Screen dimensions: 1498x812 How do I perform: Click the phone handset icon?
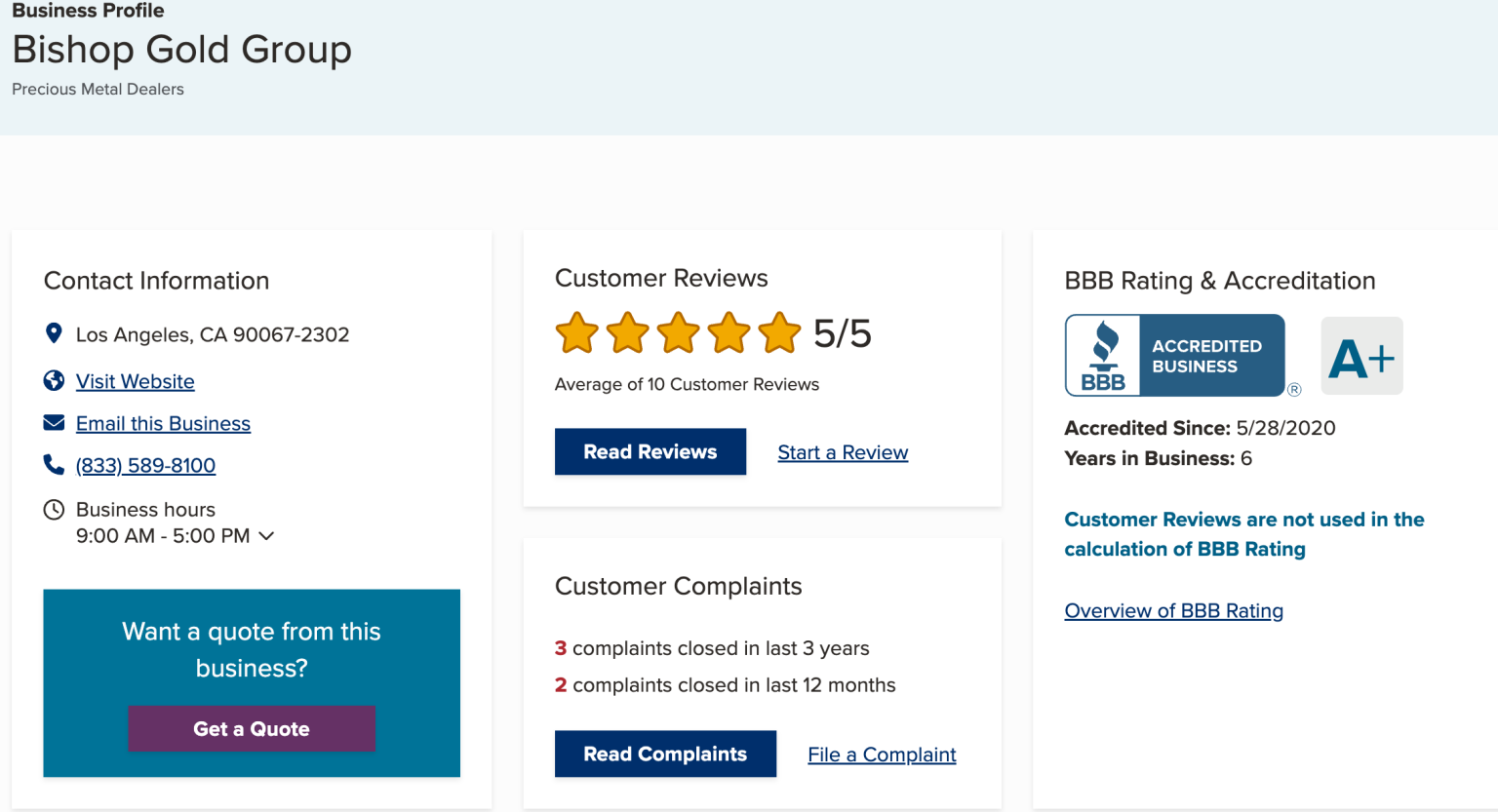54,464
